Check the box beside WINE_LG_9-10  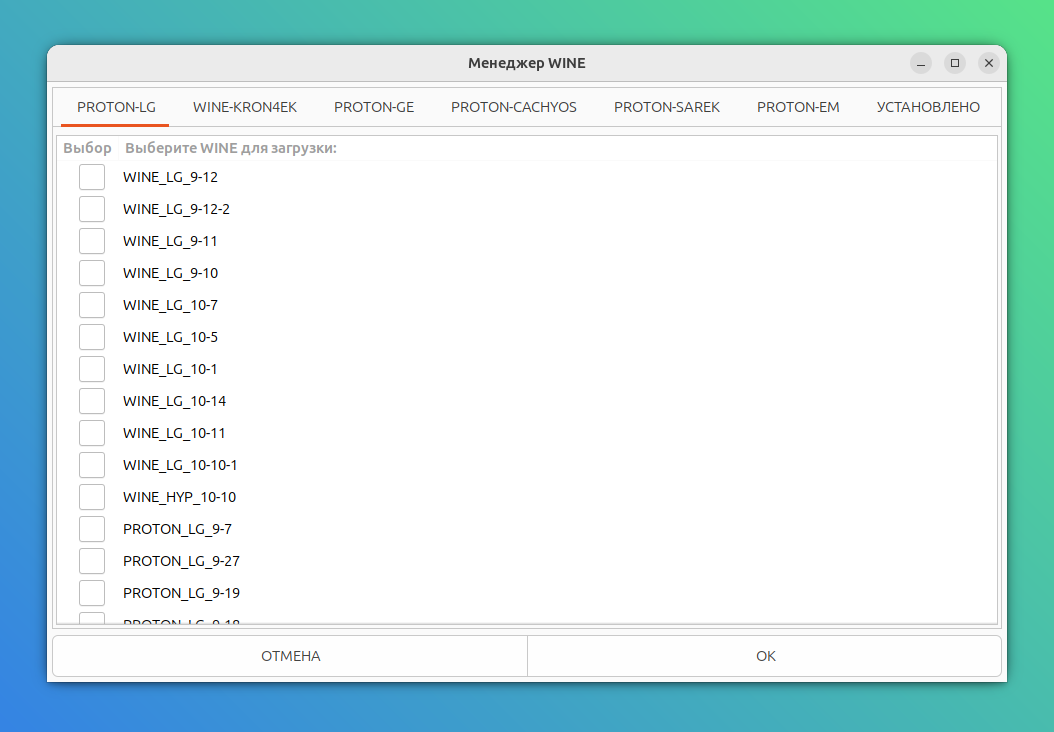(92, 273)
